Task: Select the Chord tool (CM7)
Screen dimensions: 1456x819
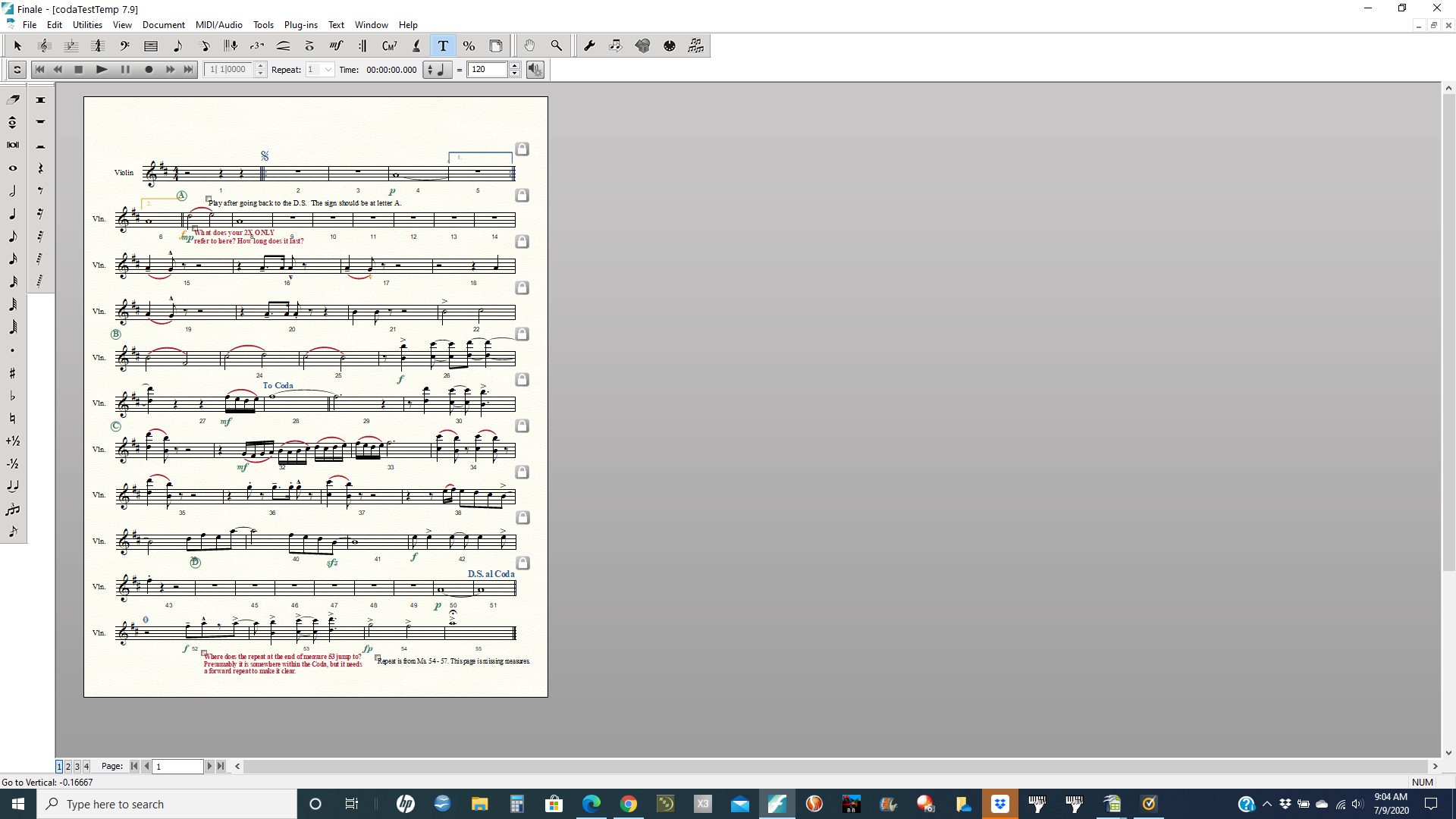Action: (389, 46)
